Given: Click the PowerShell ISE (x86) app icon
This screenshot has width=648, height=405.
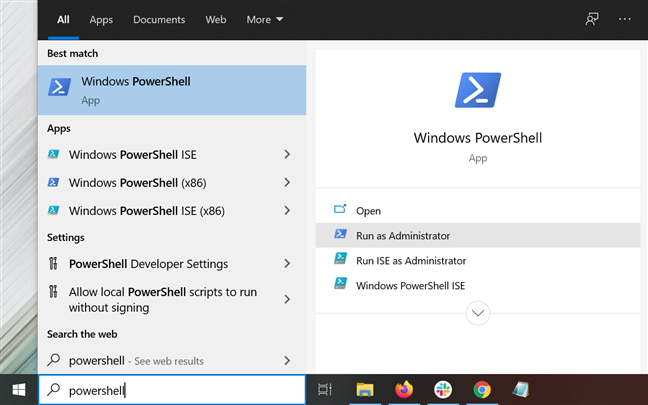Looking at the screenshot, I should [53, 210].
